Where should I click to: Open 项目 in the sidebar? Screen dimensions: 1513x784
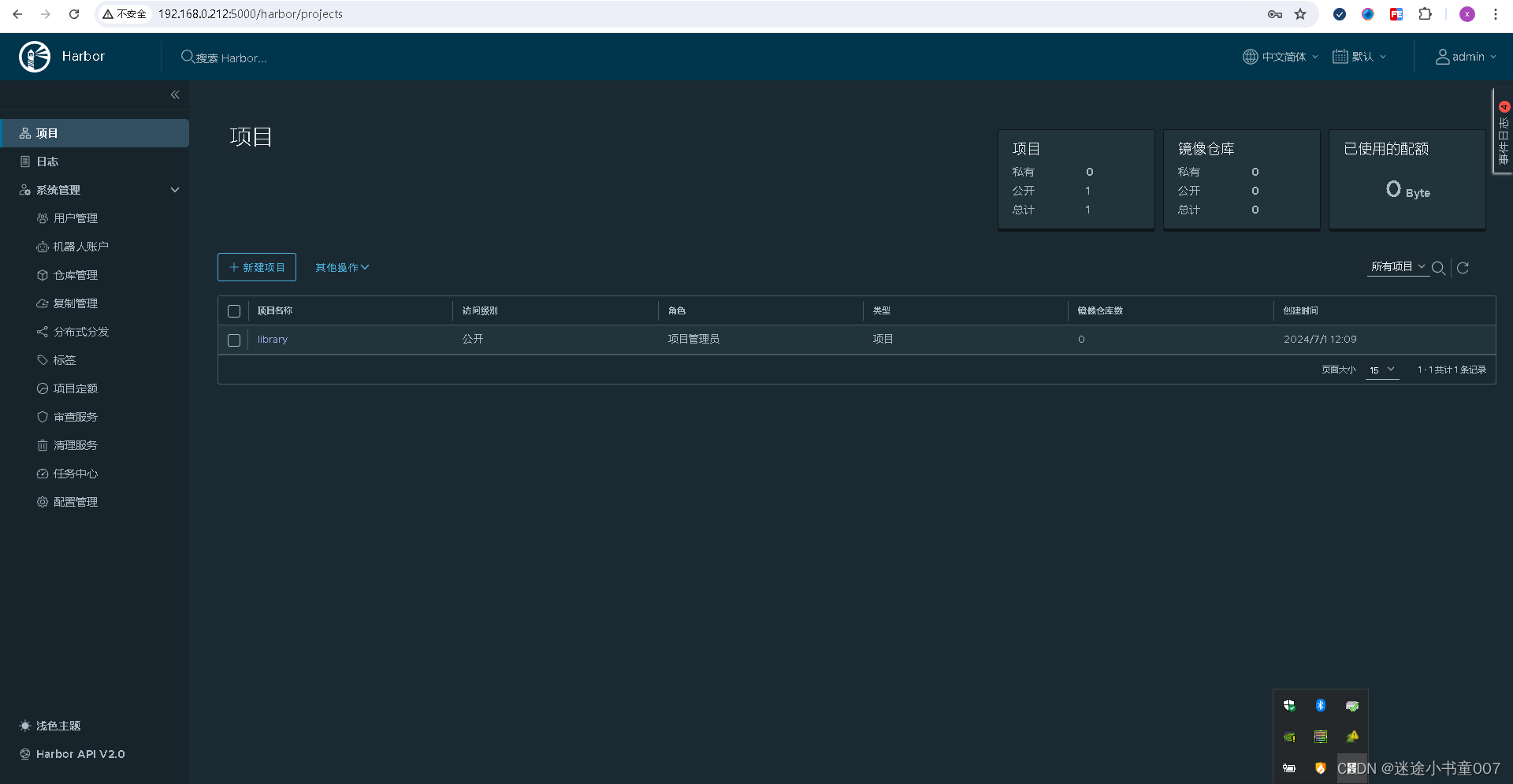tap(95, 133)
